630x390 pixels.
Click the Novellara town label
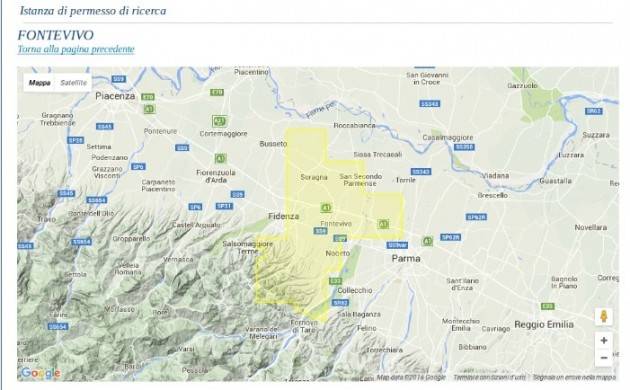(x=591, y=227)
